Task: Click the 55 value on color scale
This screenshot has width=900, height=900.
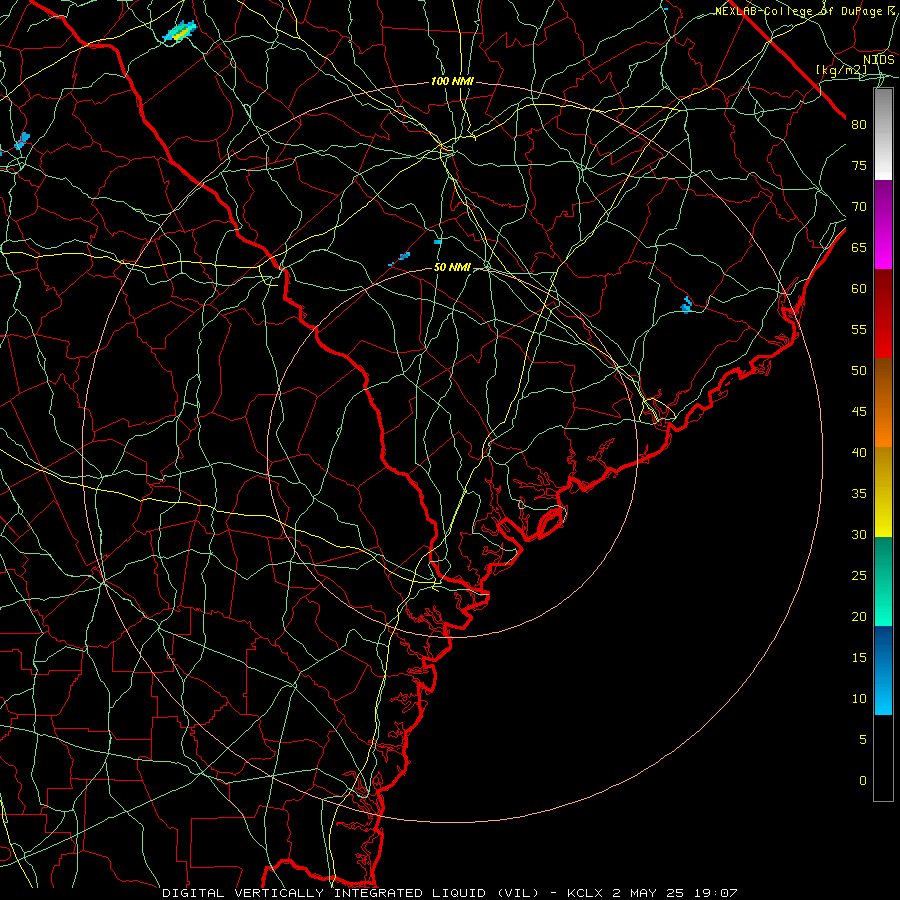Action: click(859, 329)
